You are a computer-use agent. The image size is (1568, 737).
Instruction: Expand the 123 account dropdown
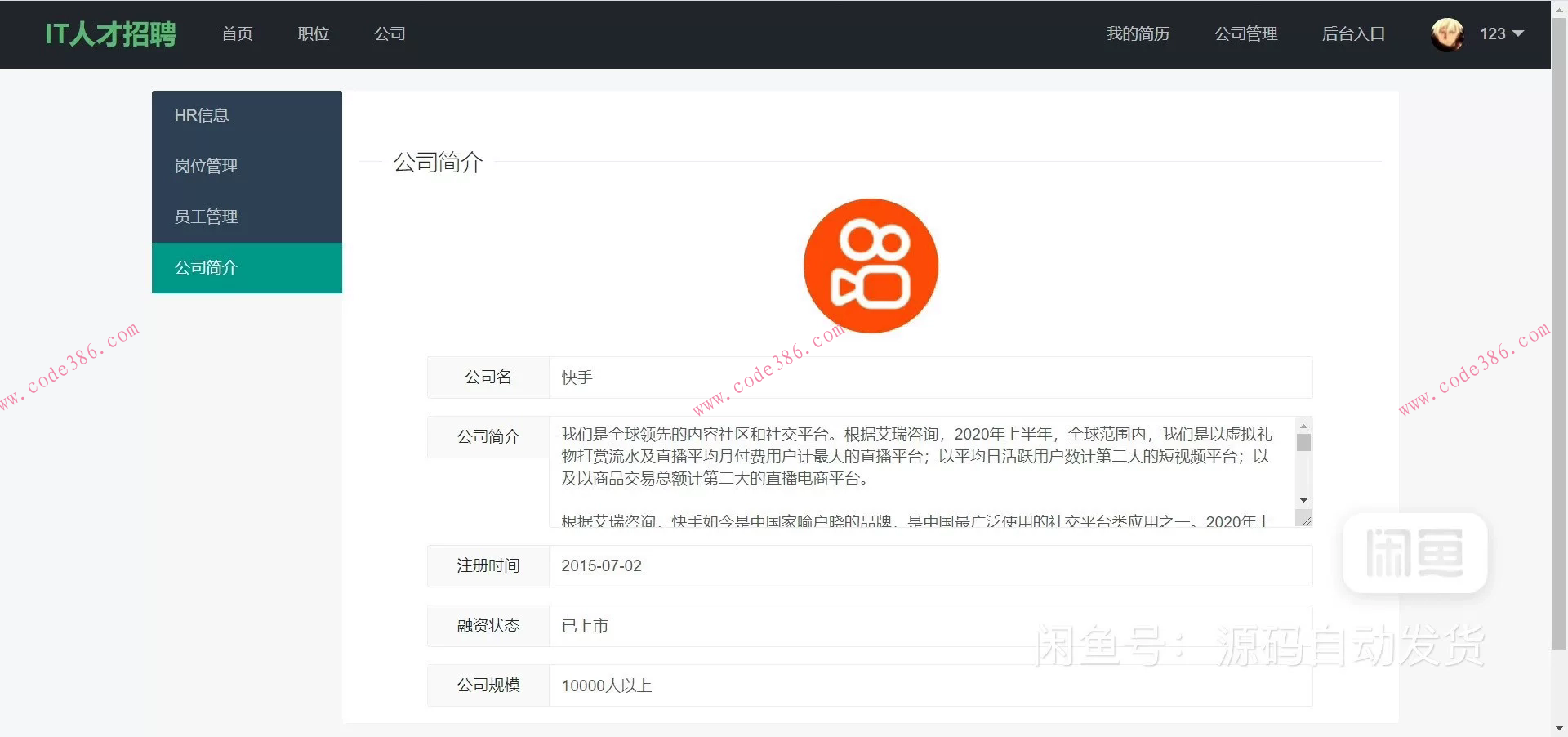pyautogui.click(x=1500, y=34)
